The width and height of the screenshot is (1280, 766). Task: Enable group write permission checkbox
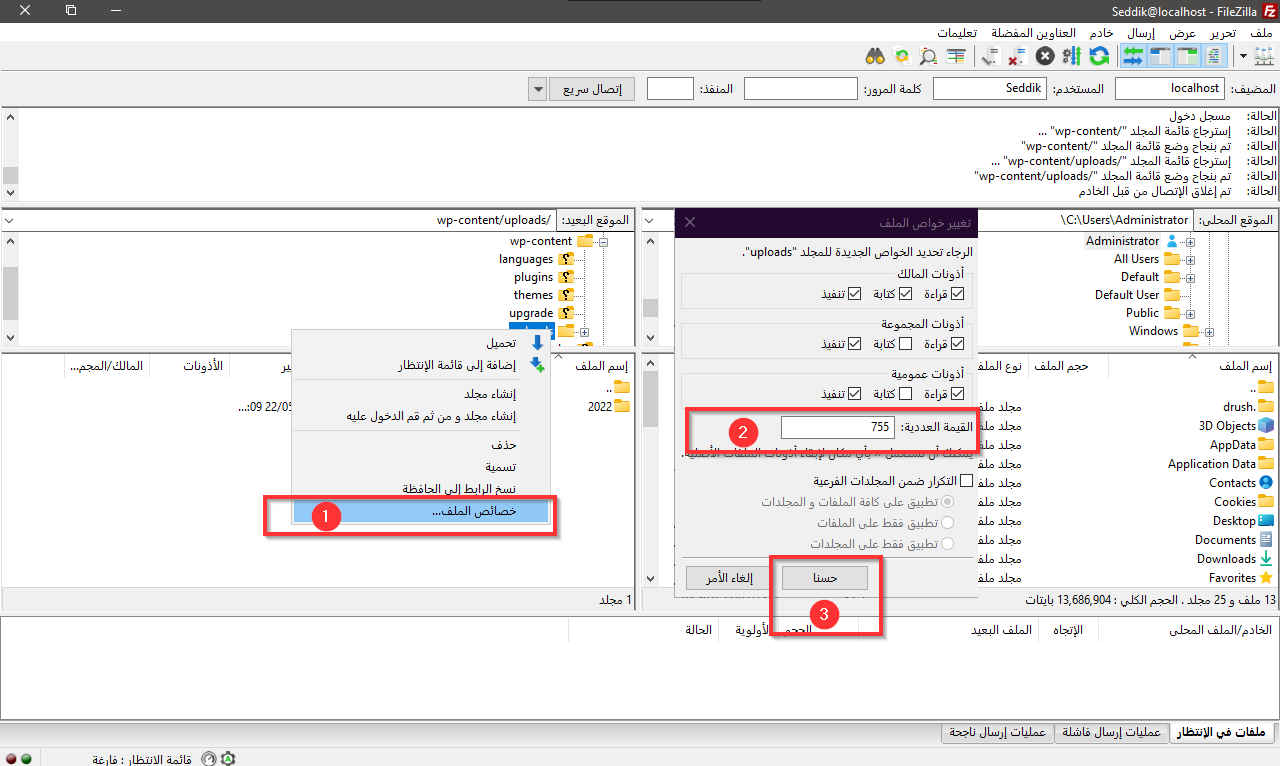(x=905, y=344)
